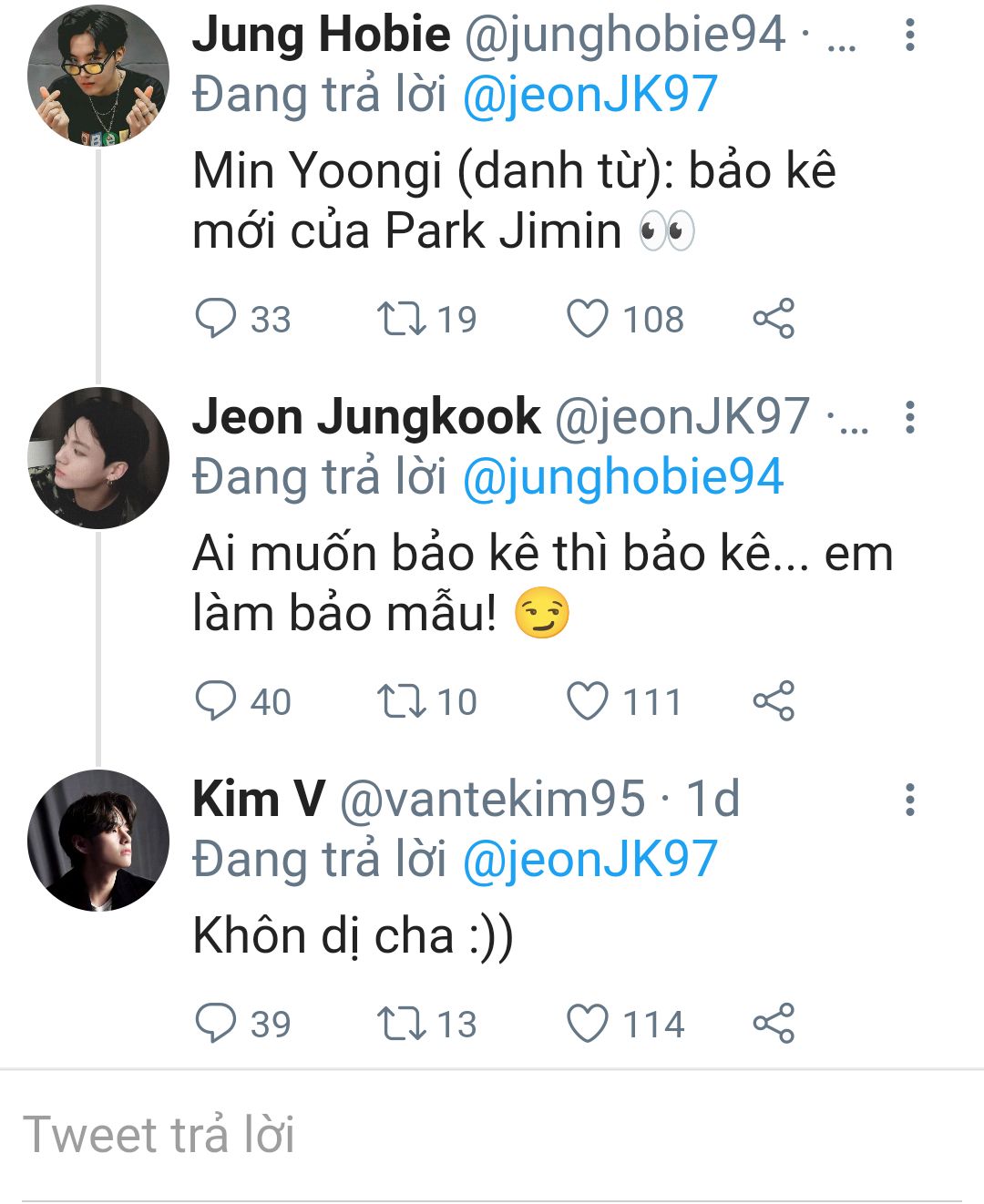Like Kim V's tweet
This screenshot has width=984, height=1204.
tap(588, 1023)
